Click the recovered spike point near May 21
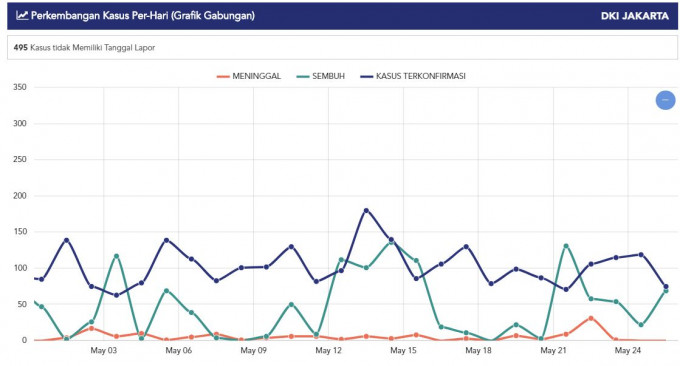680x366 pixels. point(566,246)
